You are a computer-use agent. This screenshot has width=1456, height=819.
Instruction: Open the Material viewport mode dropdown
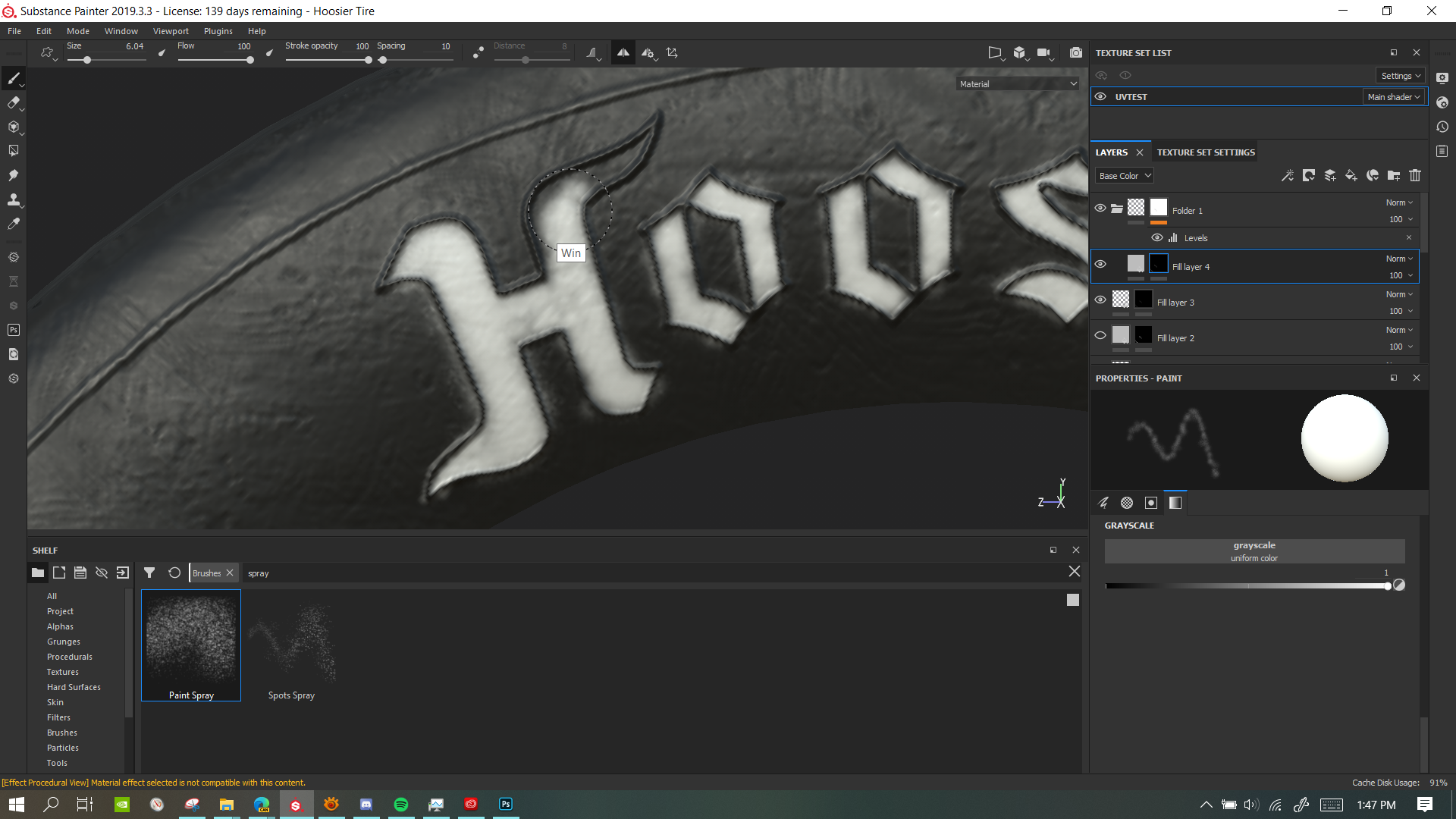pyautogui.click(x=1017, y=84)
